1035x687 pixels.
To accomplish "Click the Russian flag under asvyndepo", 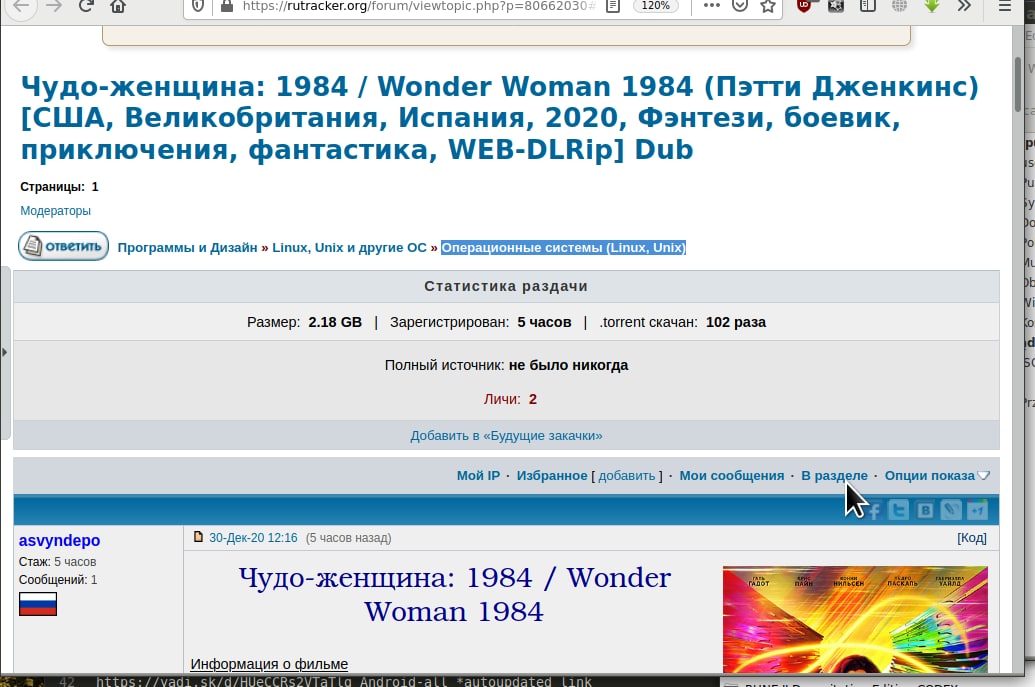I will pyautogui.click(x=38, y=604).
